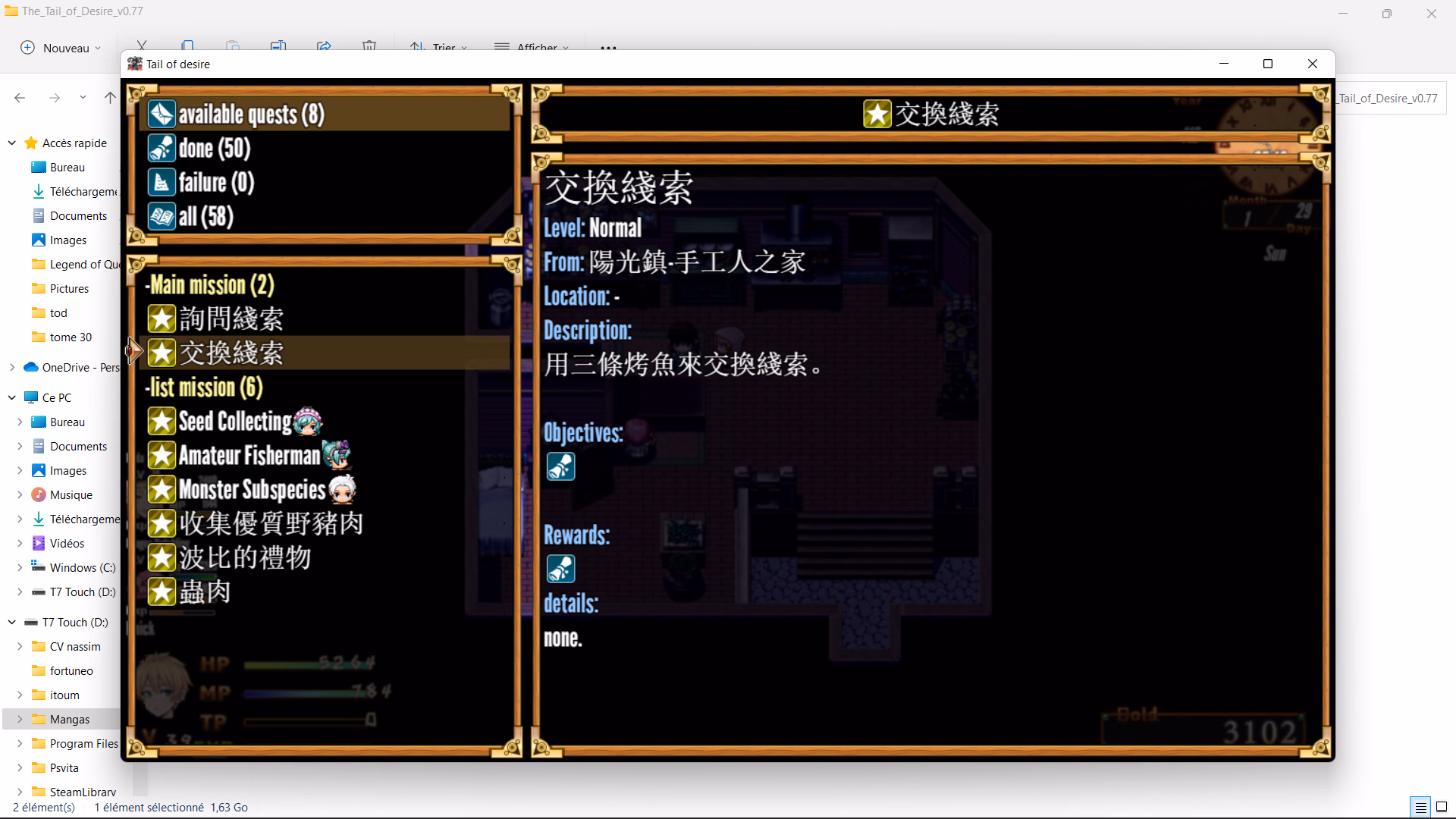Open the tome 30 folder
Viewport: 1456px width, 819px height.
click(61, 337)
